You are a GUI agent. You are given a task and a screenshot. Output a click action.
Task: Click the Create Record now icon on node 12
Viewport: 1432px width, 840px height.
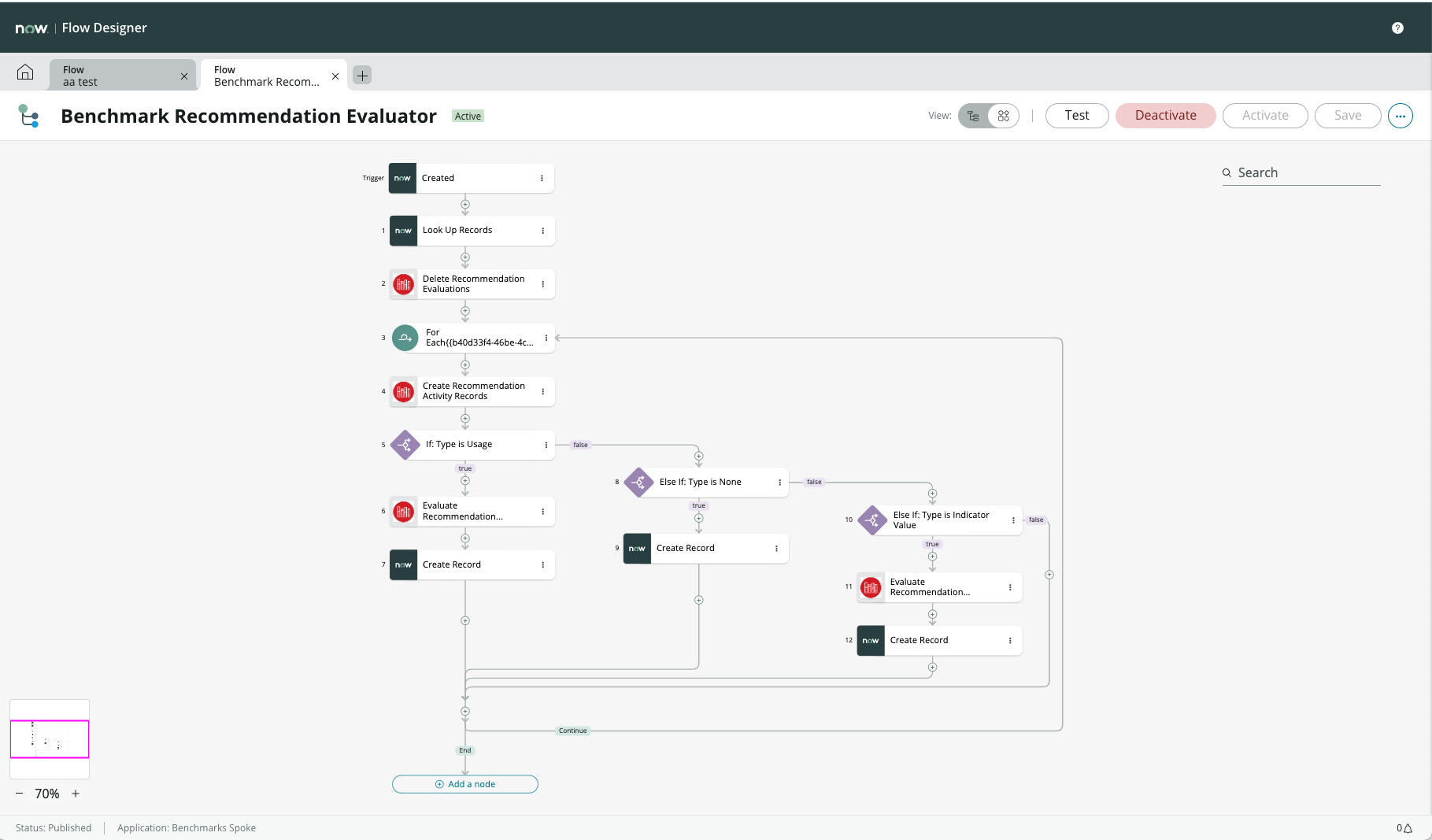coord(871,640)
